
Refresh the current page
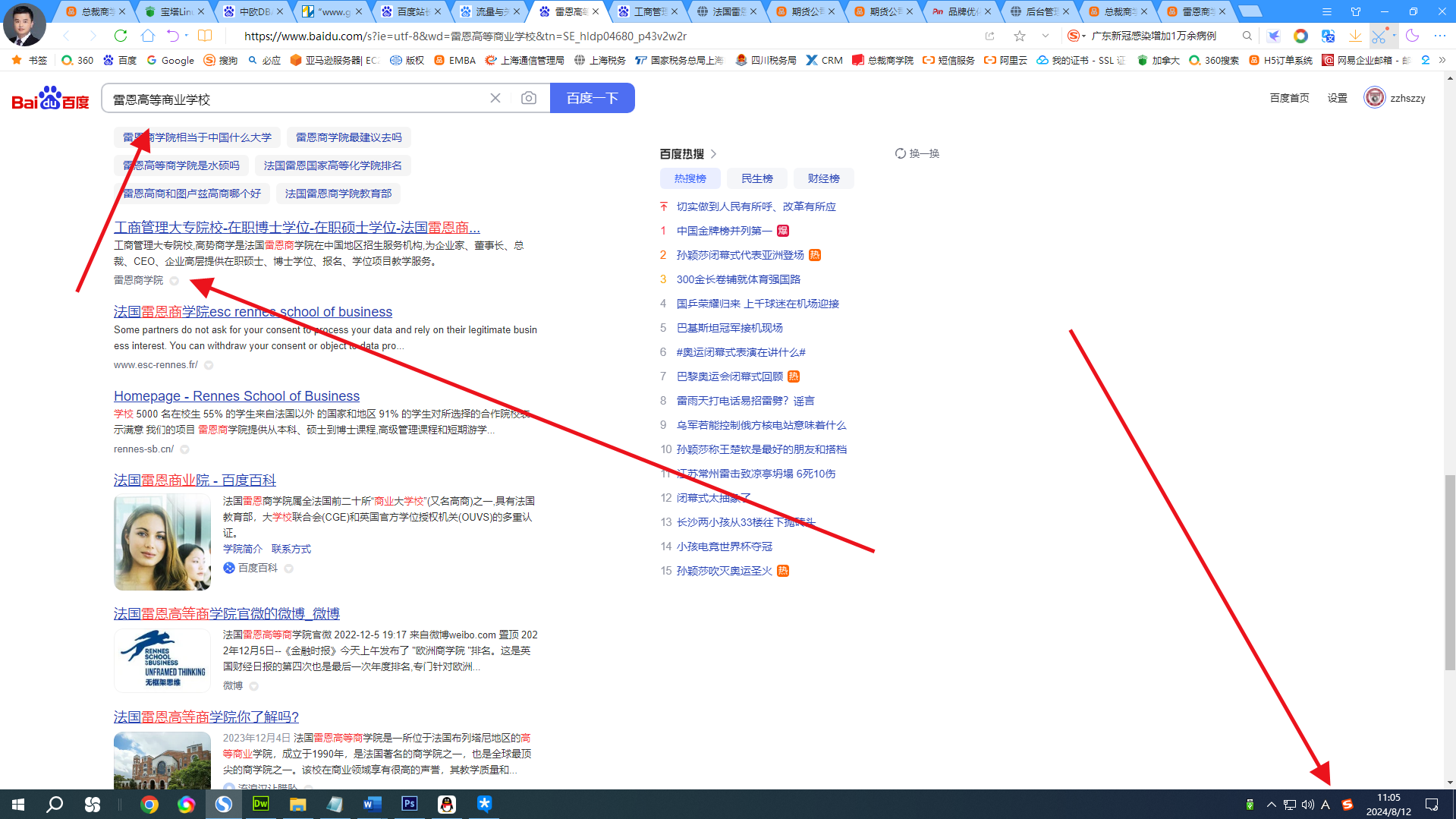tap(121, 36)
